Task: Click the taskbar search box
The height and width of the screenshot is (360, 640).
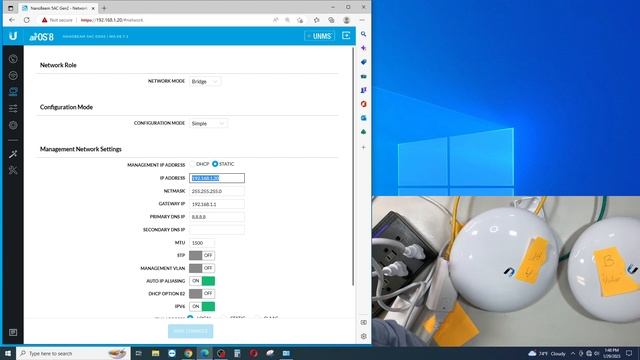Action: [73, 353]
